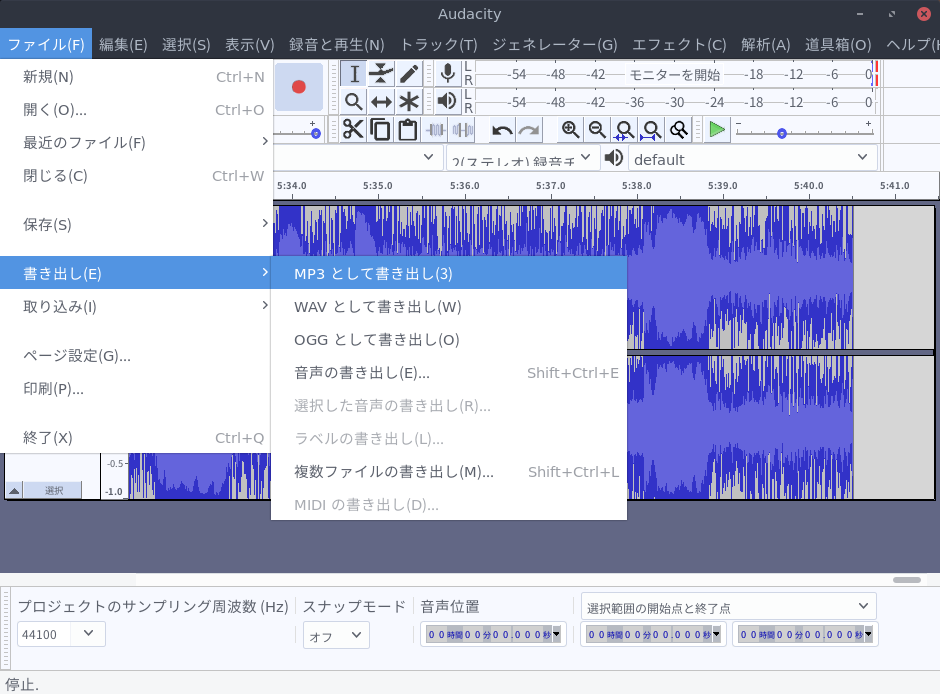Cut the selected audio with scissors icon

(x=353, y=129)
